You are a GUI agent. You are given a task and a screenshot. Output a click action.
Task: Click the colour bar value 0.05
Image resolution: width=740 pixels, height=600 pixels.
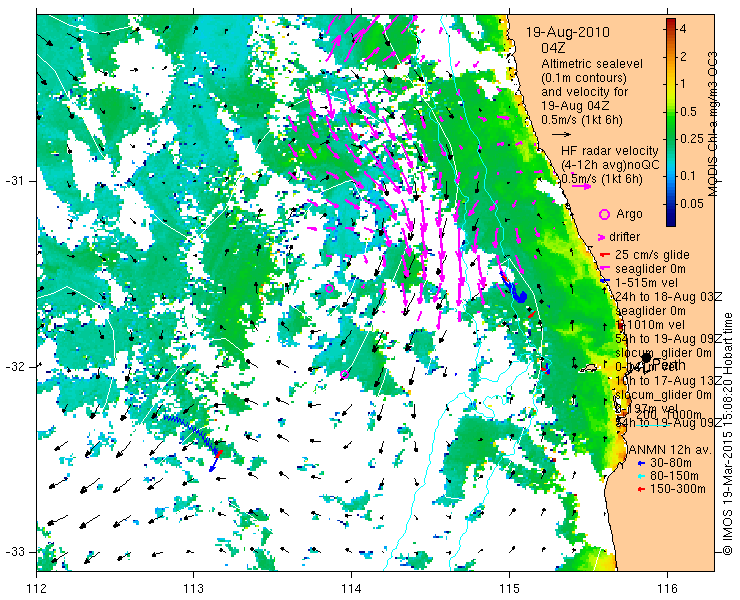[691, 204]
